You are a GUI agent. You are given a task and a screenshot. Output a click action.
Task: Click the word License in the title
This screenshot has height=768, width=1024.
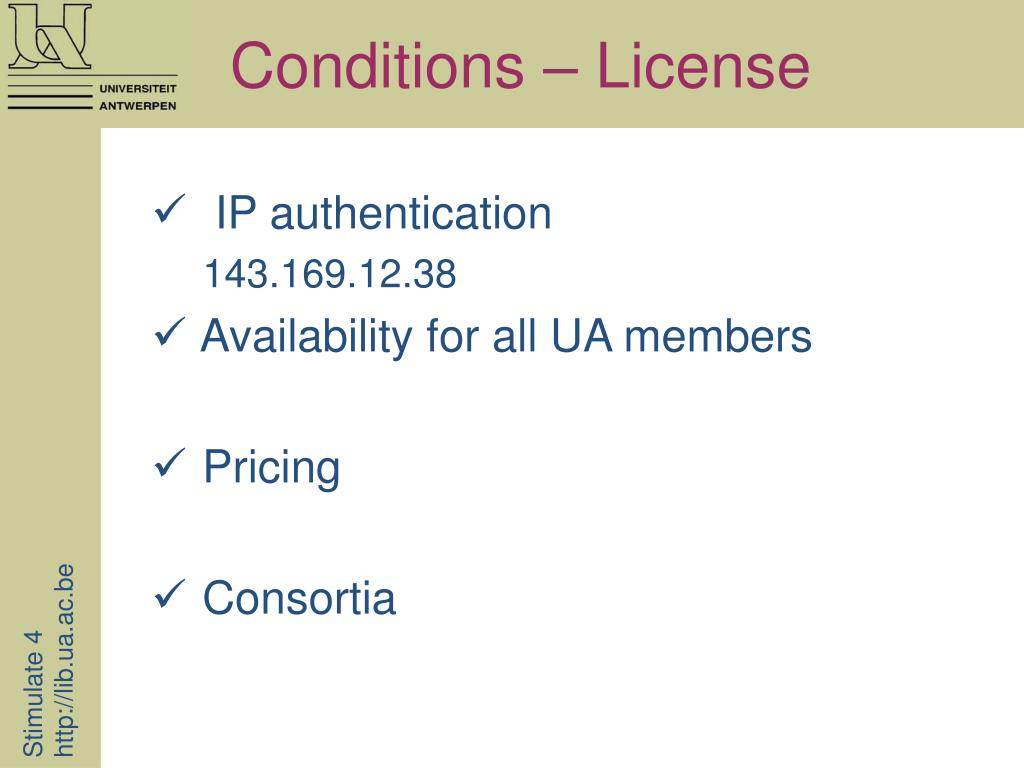[x=703, y=65]
